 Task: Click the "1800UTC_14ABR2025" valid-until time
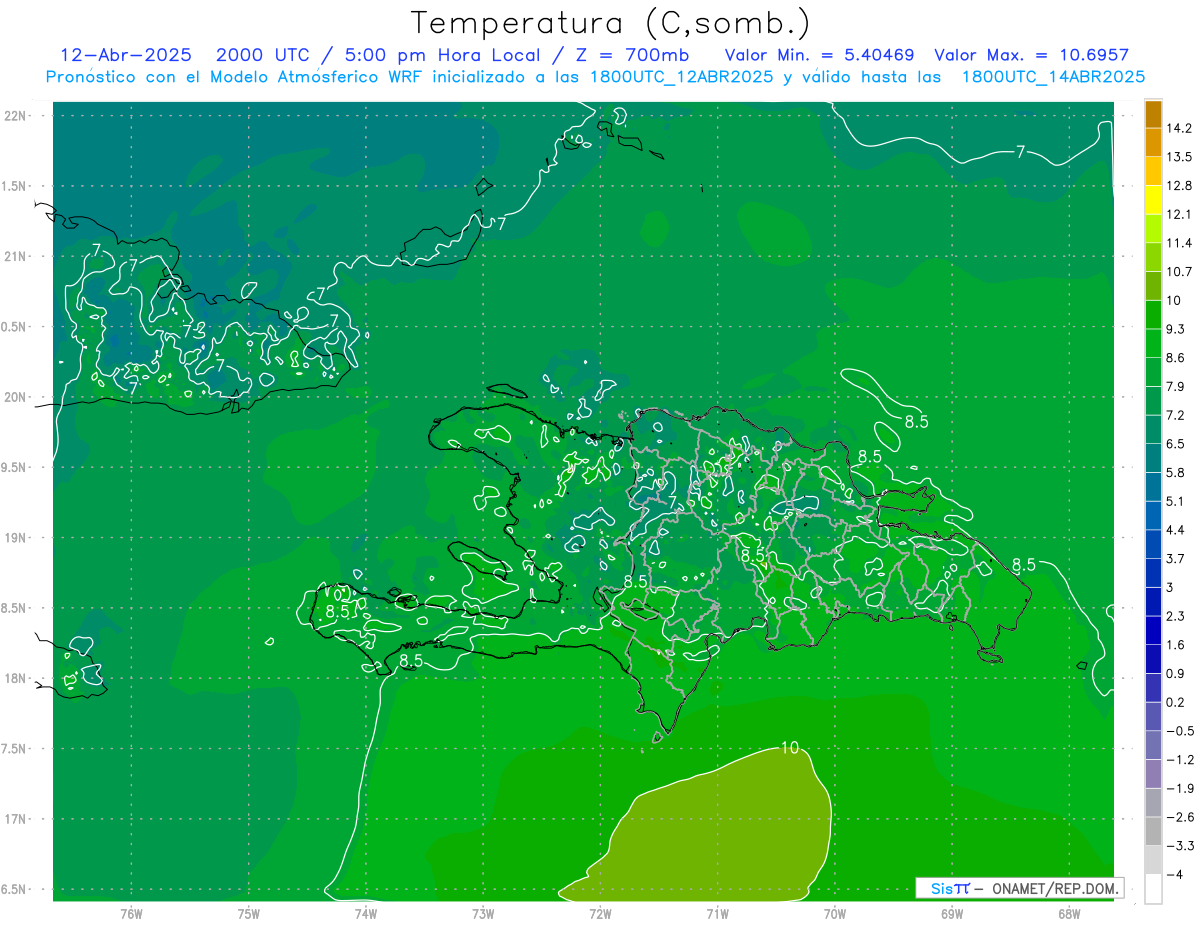[x=1053, y=76]
